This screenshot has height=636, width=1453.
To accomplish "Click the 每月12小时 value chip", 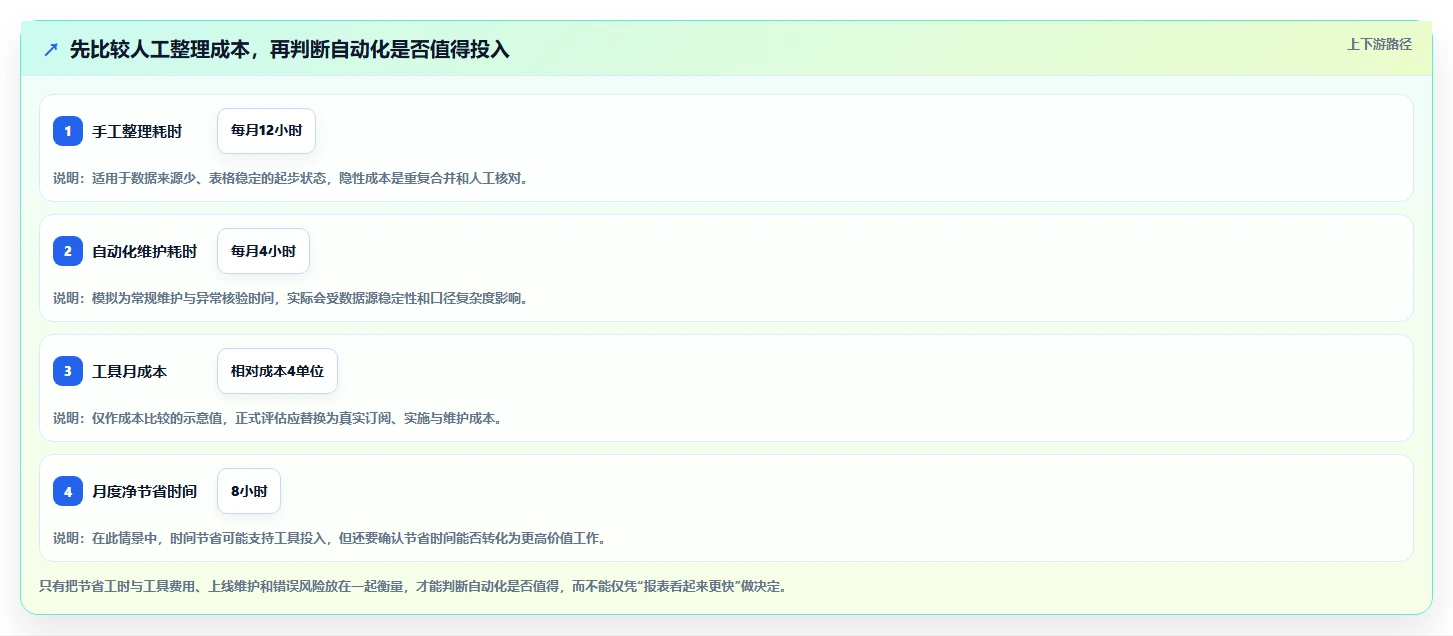I will coord(266,131).
